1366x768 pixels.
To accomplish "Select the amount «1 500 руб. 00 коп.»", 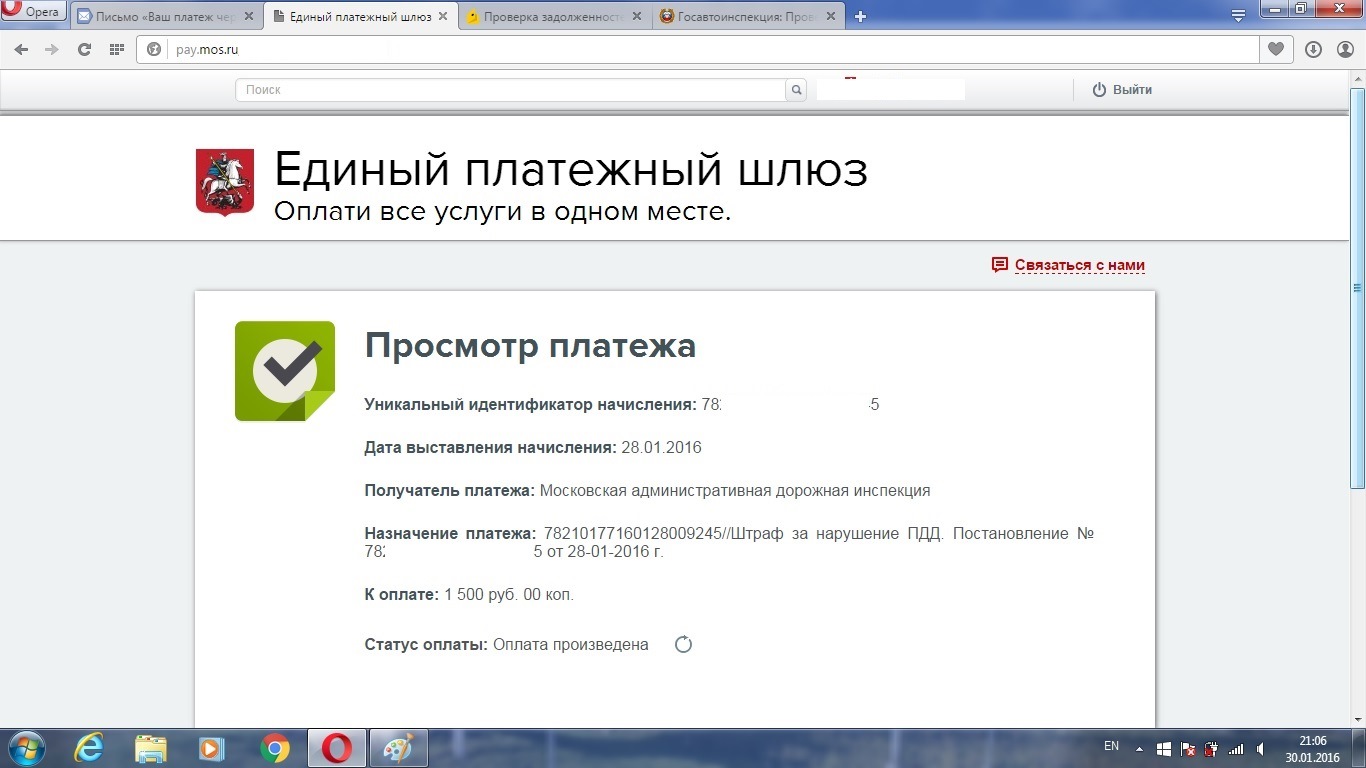I will click(x=509, y=595).
